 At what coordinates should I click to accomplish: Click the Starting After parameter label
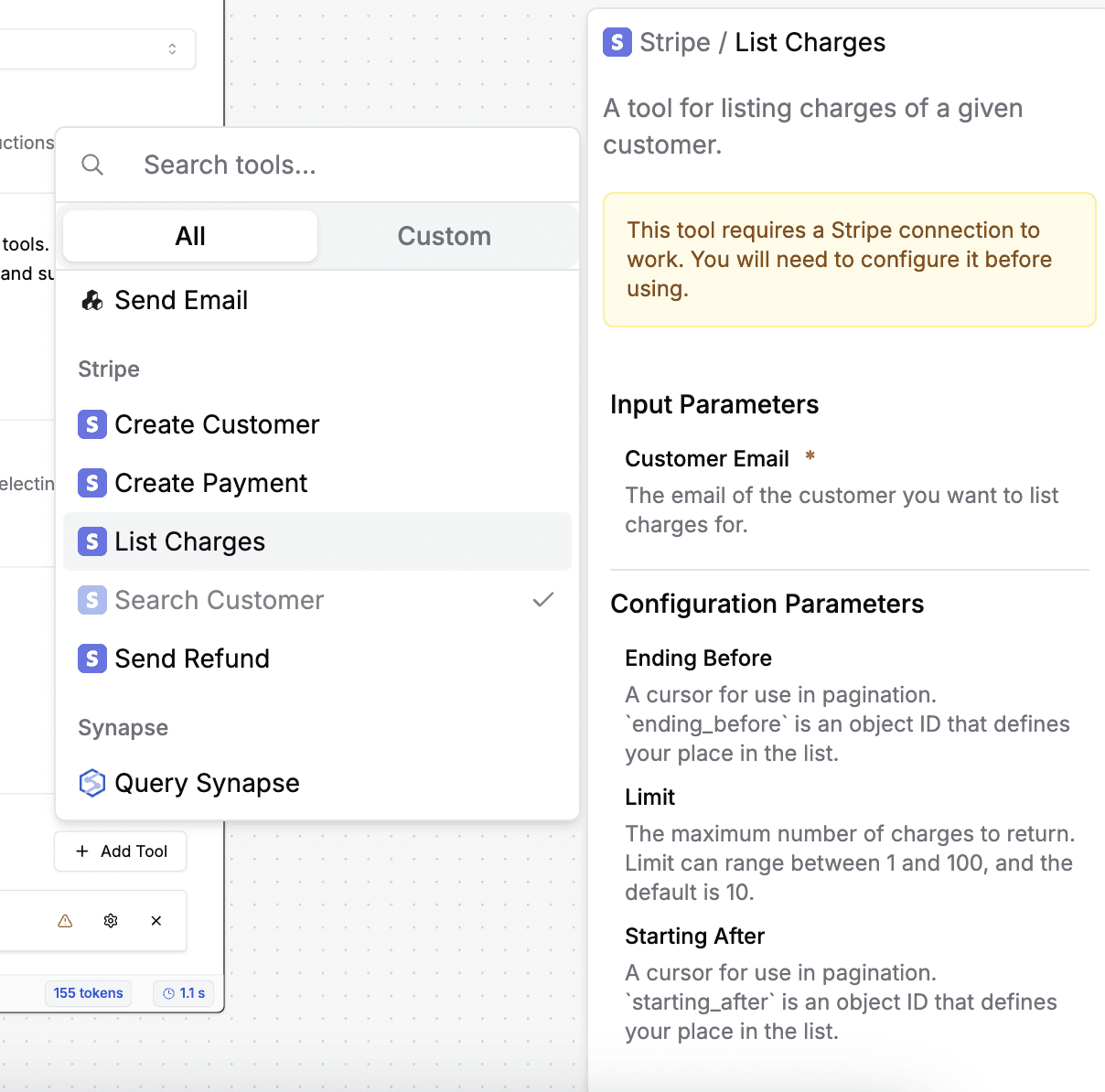pos(695,937)
